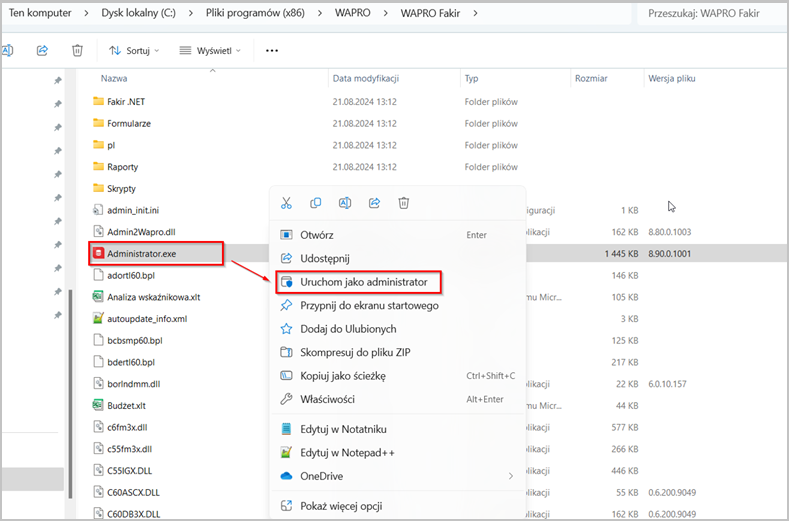Click the toolbar Share icon

tap(42, 50)
